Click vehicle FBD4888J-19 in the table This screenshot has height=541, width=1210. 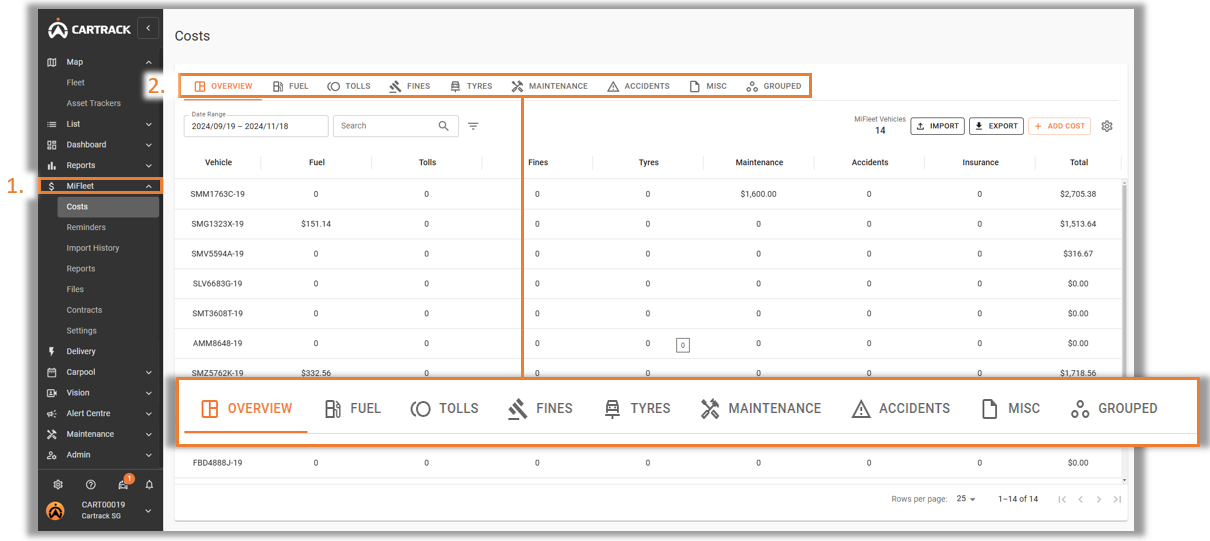[x=218, y=463]
